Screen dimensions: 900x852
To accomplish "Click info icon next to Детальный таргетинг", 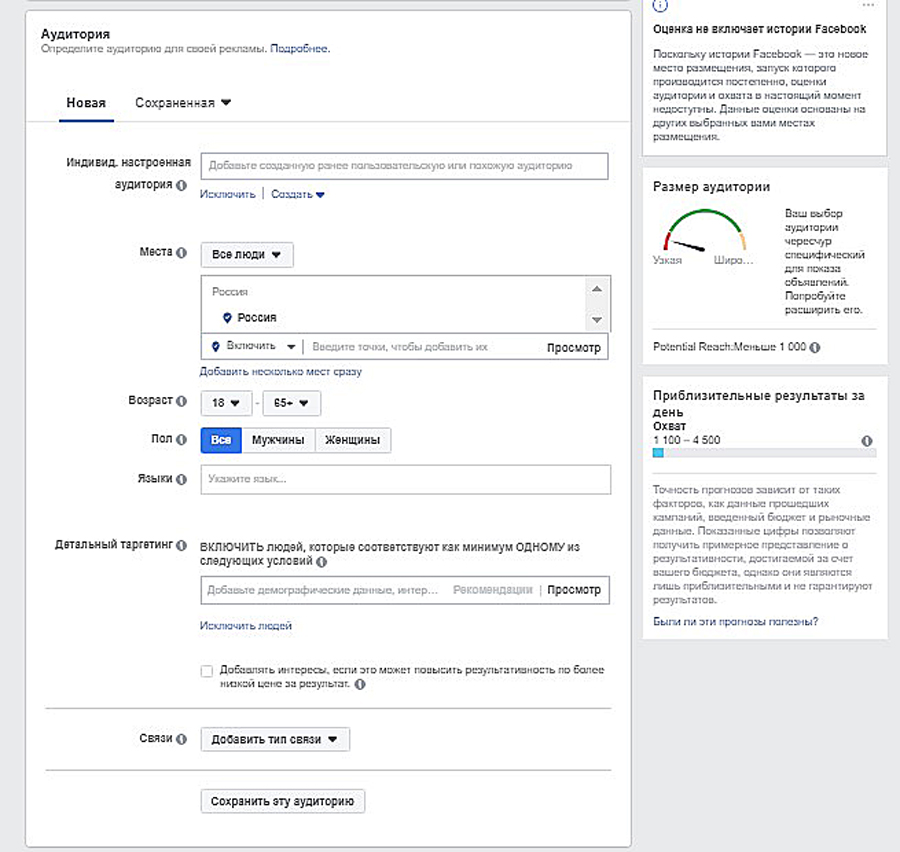I will pyautogui.click(x=182, y=545).
